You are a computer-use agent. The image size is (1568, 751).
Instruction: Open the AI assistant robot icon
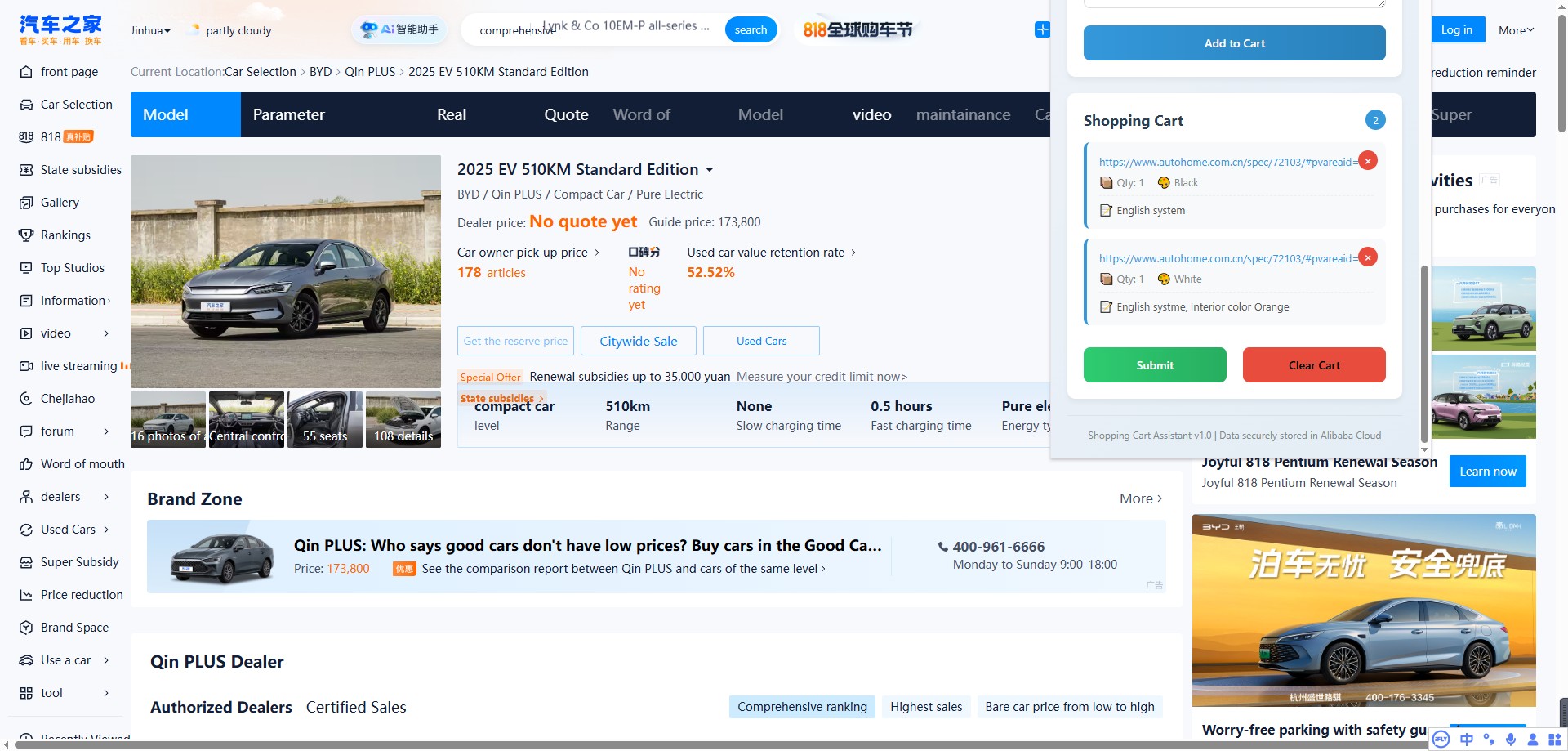369,29
